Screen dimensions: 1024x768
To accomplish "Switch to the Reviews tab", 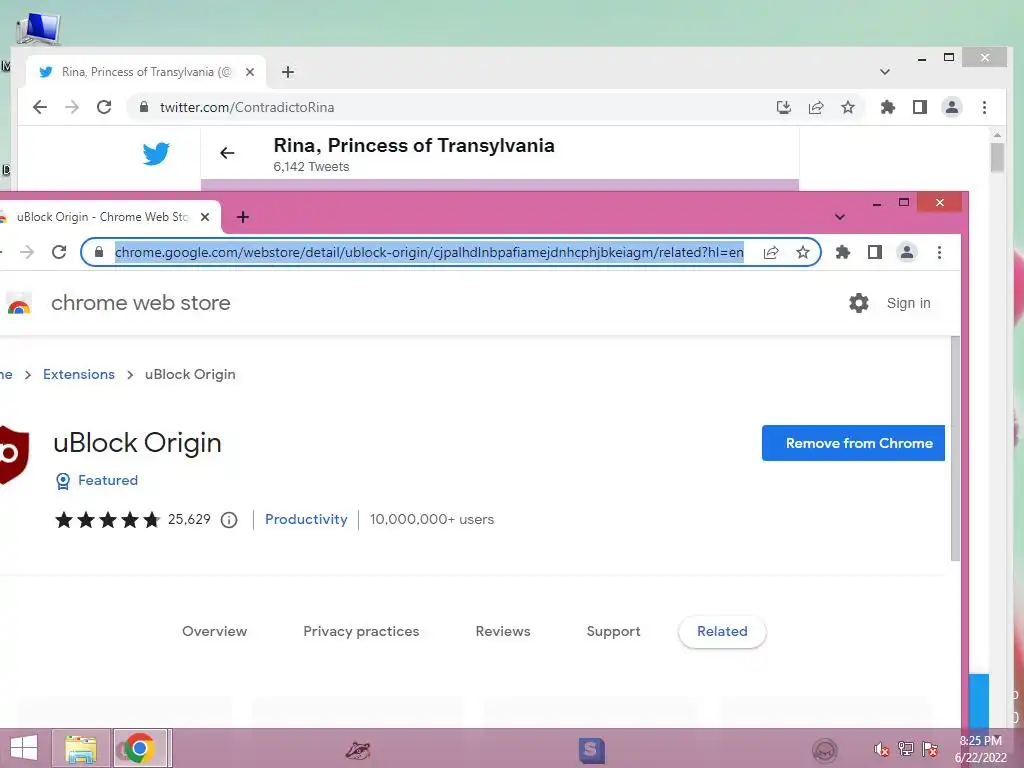I will click(503, 632).
